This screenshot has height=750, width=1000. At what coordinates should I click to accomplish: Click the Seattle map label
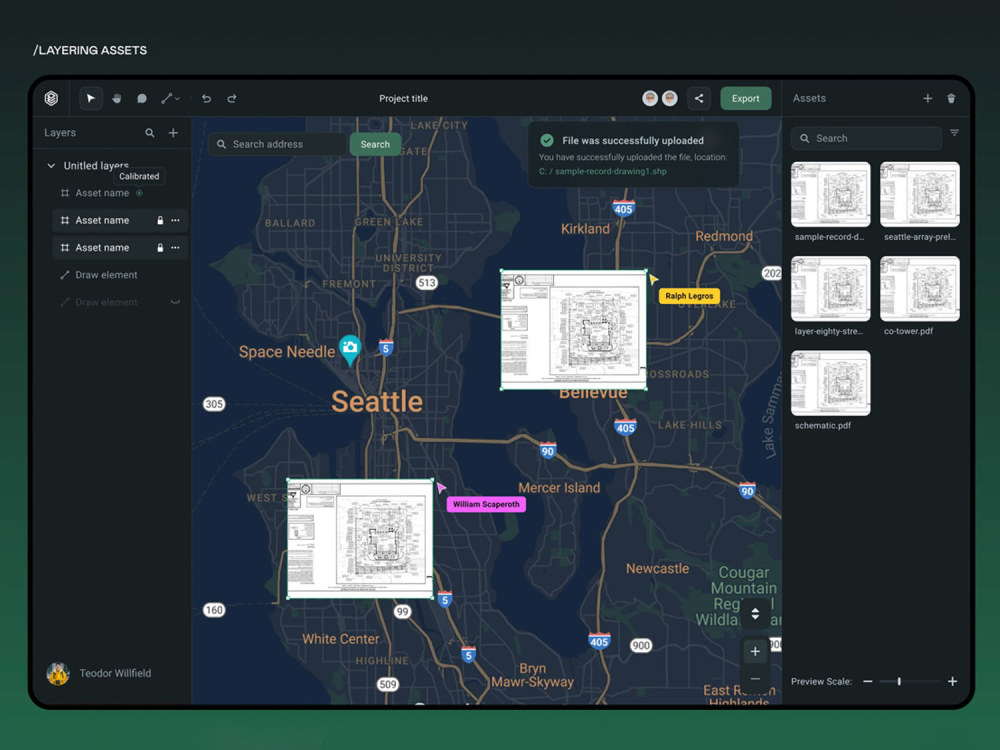377,402
